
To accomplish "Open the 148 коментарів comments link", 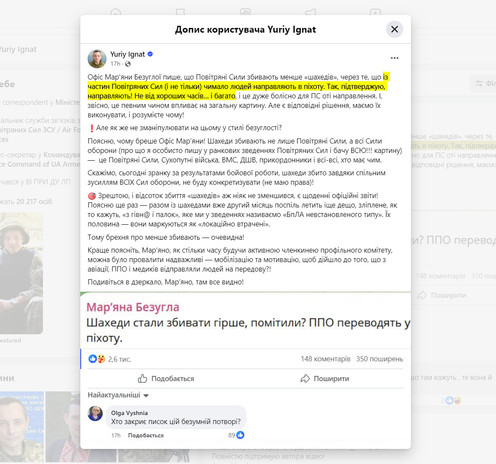I will coord(326,359).
